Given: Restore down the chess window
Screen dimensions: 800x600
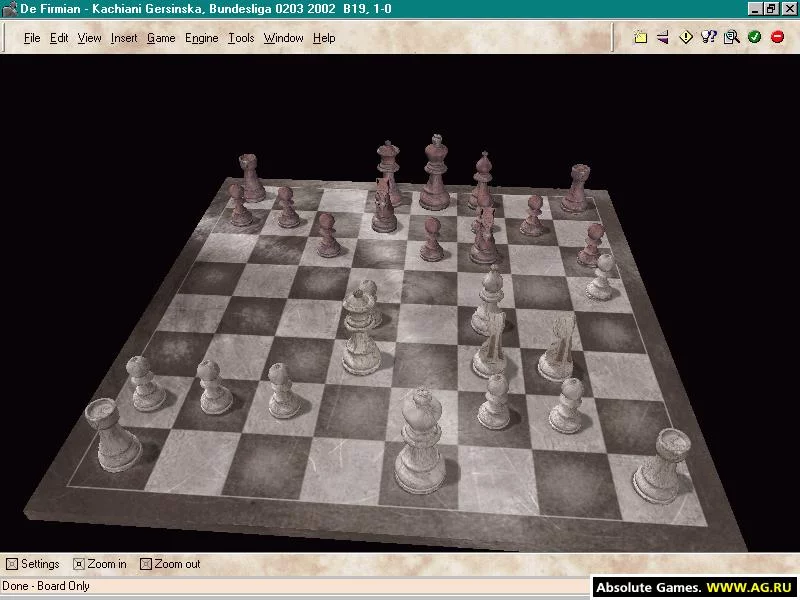Looking at the screenshot, I should point(771,9).
